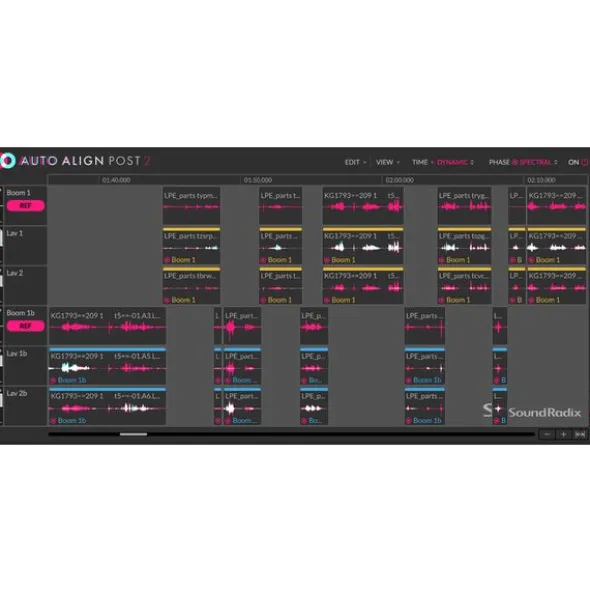Select the LPE_part clip on Lav 1b track
Screen dimensions: 590x591
tap(242, 366)
